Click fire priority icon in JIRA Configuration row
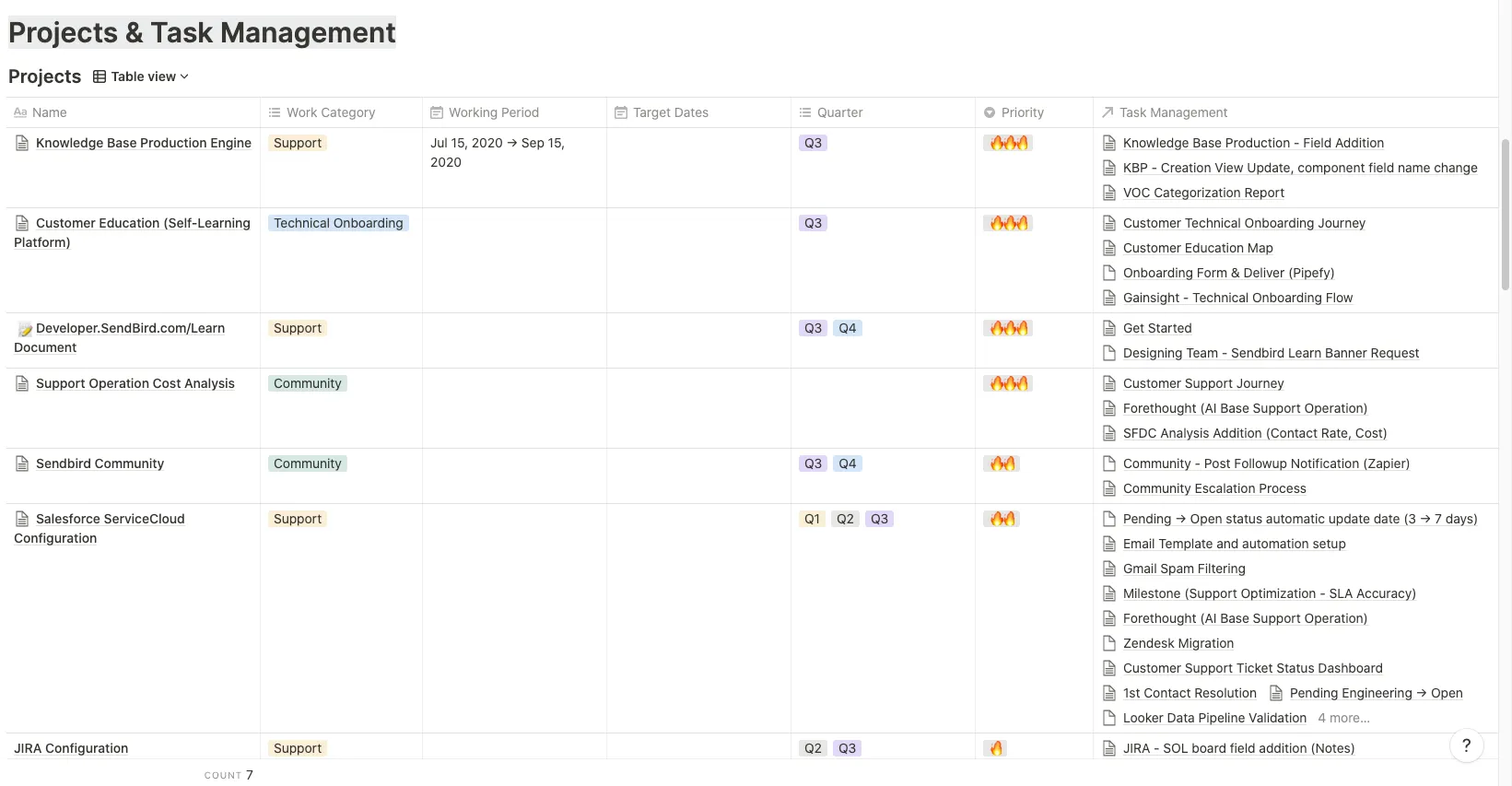1512x786 pixels. (996, 748)
